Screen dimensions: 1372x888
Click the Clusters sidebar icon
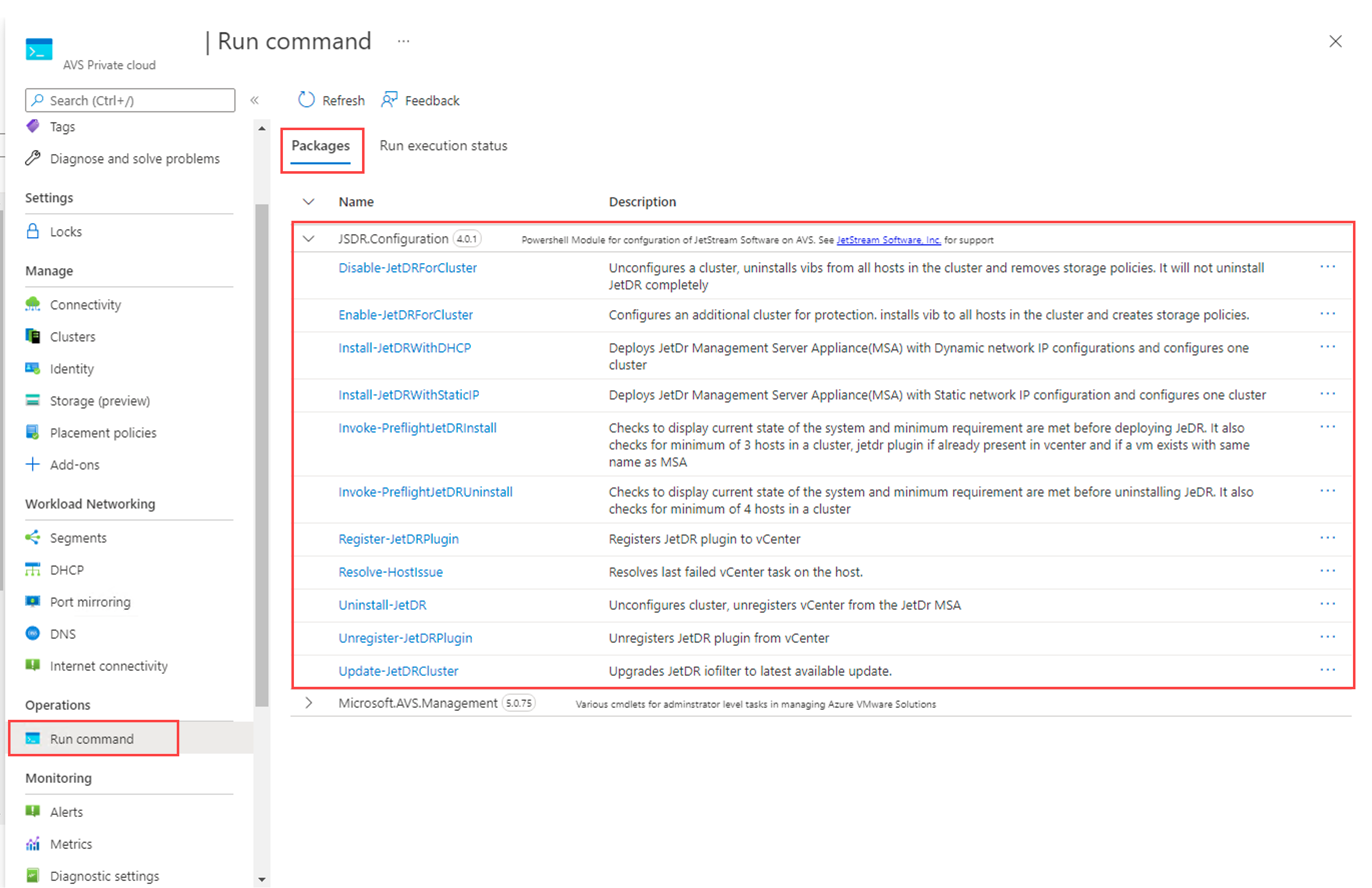tap(33, 336)
